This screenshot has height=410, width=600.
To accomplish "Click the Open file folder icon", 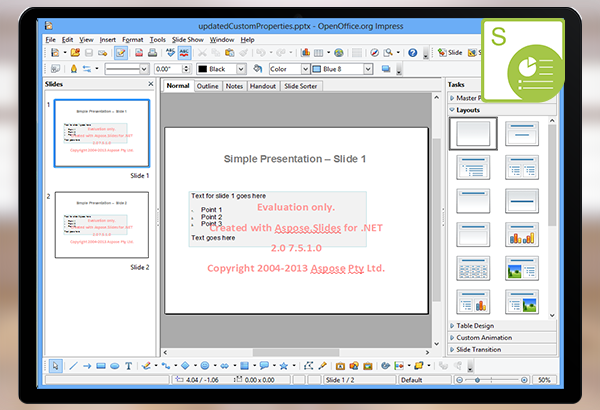I will coord(75,52).
